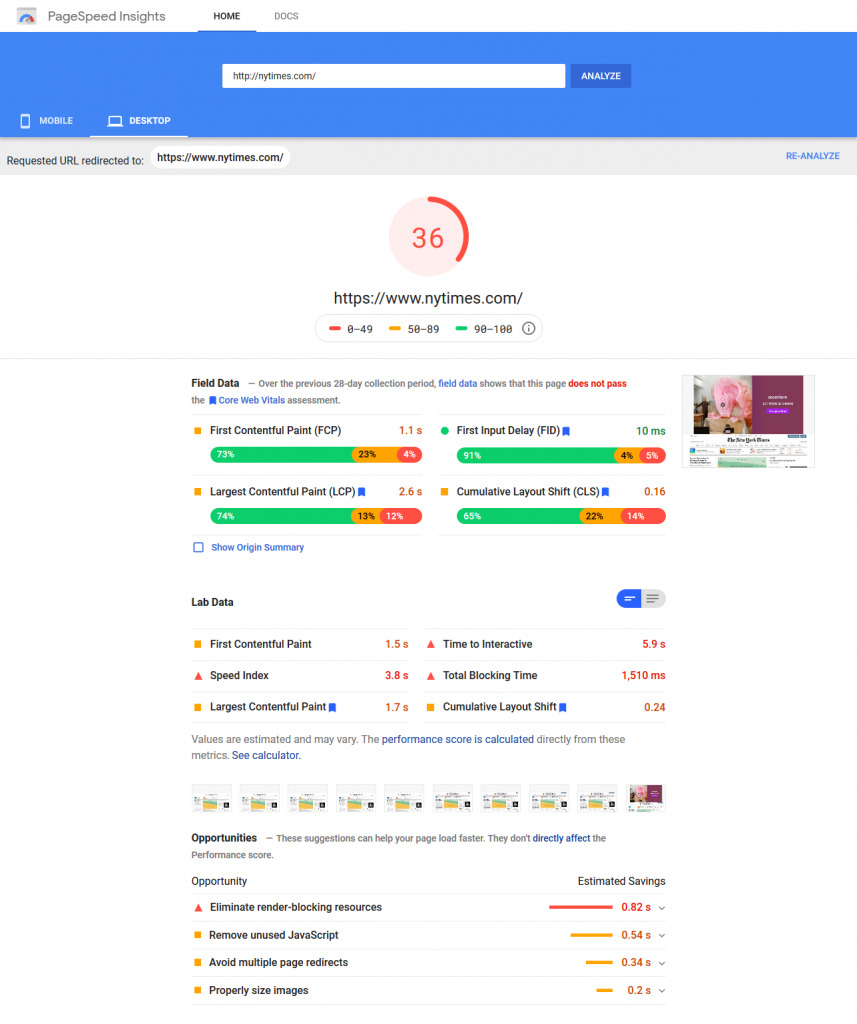Click the FID distribution bar 91% segment

(x=536, y=455)
